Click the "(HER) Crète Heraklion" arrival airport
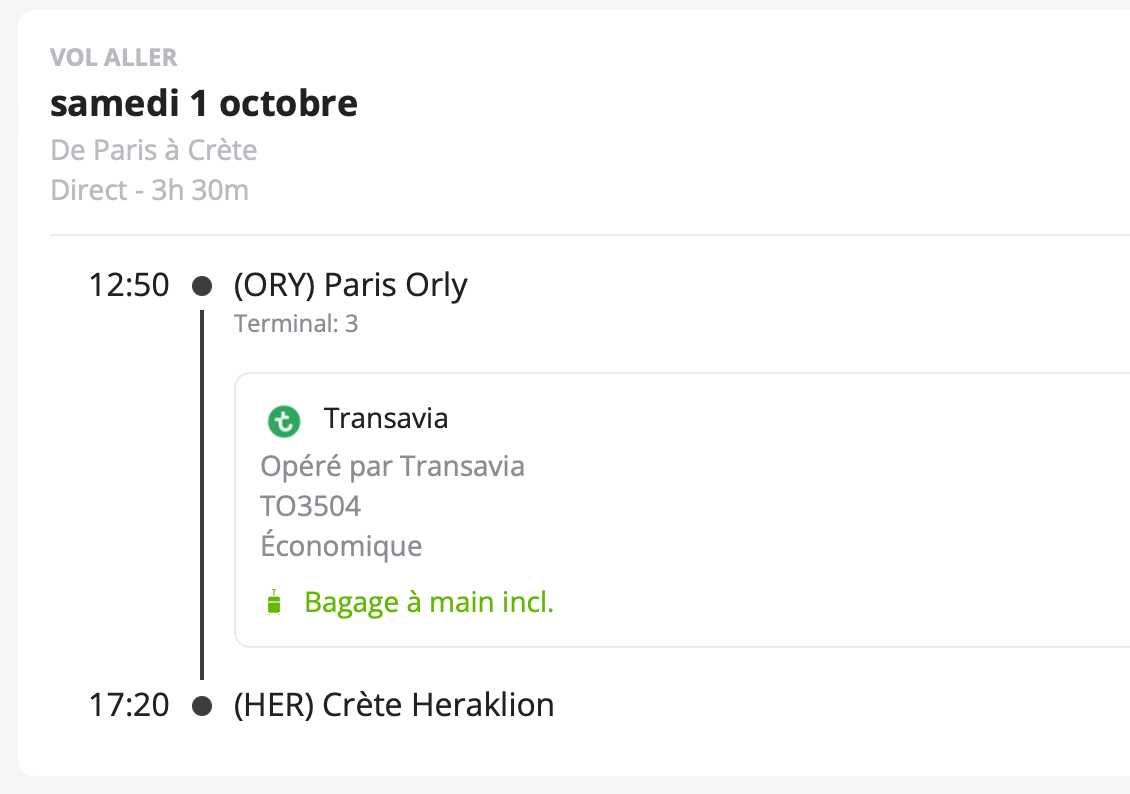Viewport: 1130px width, 794px height. (x=393, y=705)
